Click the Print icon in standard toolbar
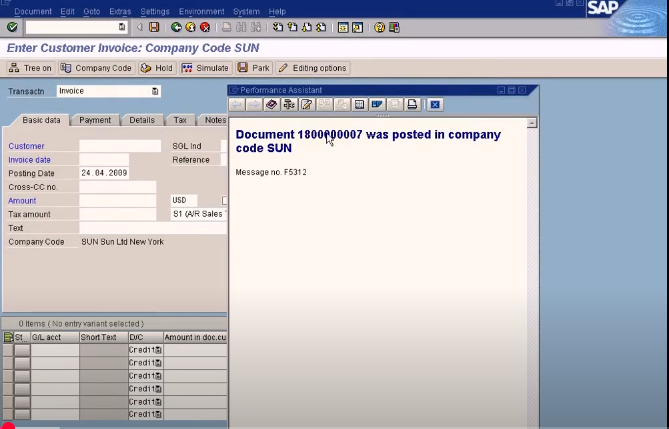This screenshot has height=429, width=669. 227,27
